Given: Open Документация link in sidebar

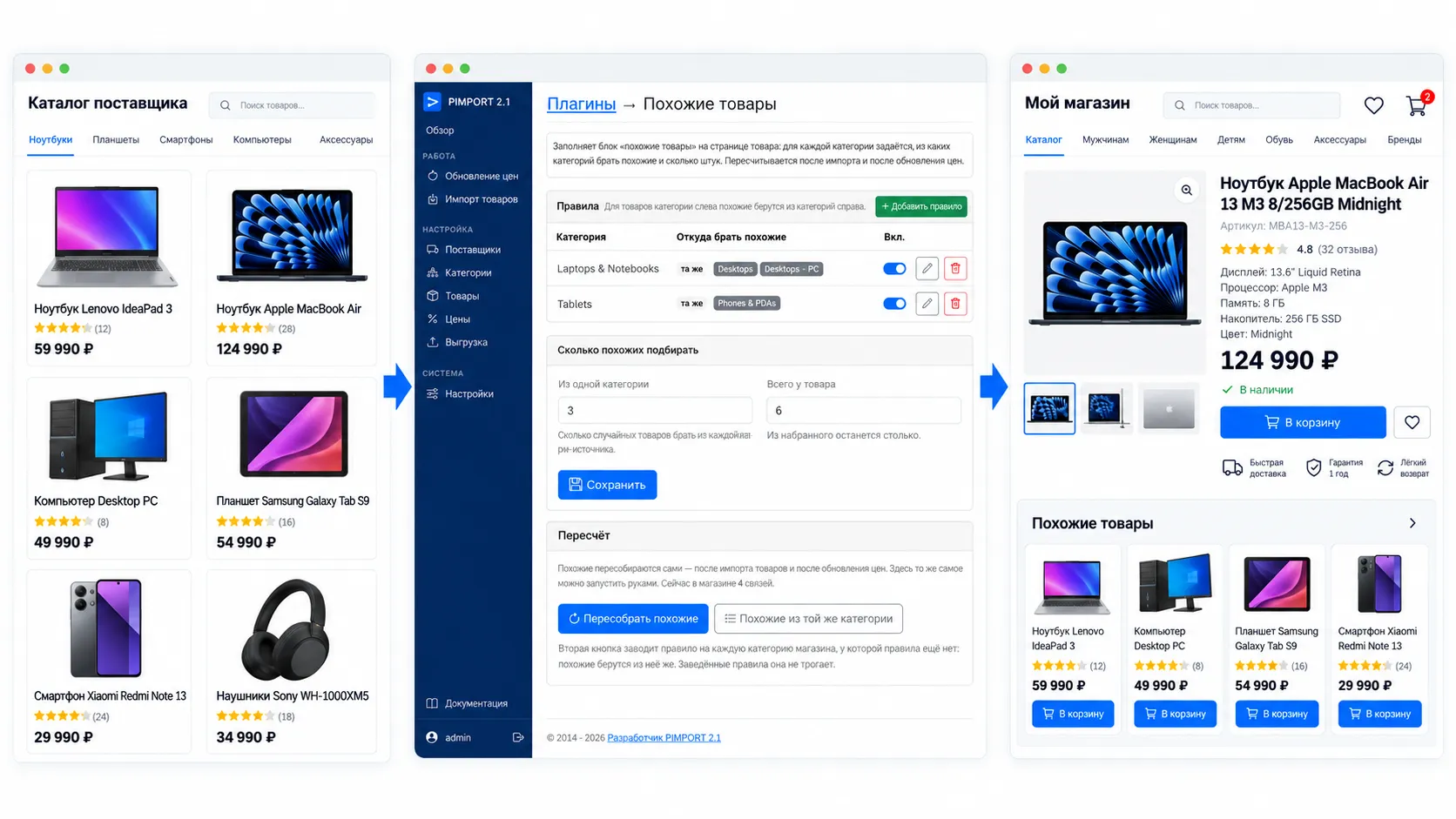Looking at the screenshot, I should (x=468, y=703).
